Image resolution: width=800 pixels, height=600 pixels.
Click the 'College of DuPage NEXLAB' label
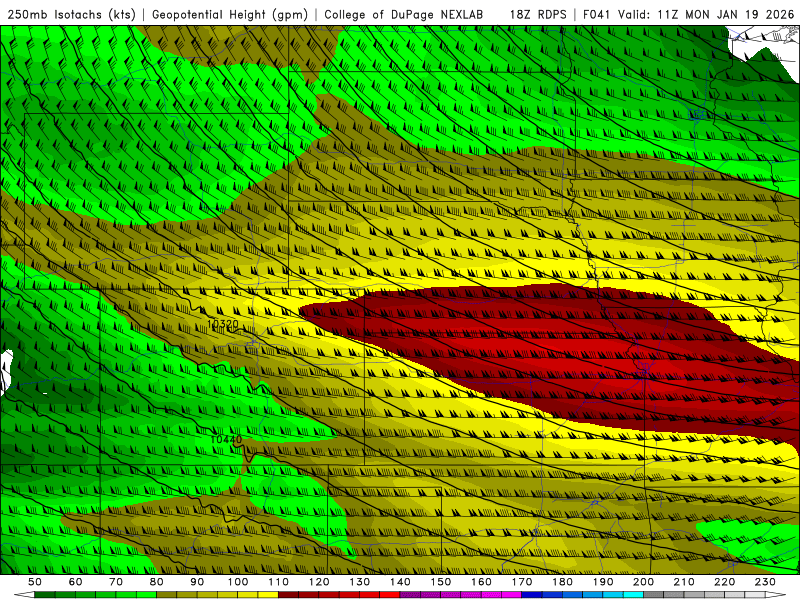point(404,14)
